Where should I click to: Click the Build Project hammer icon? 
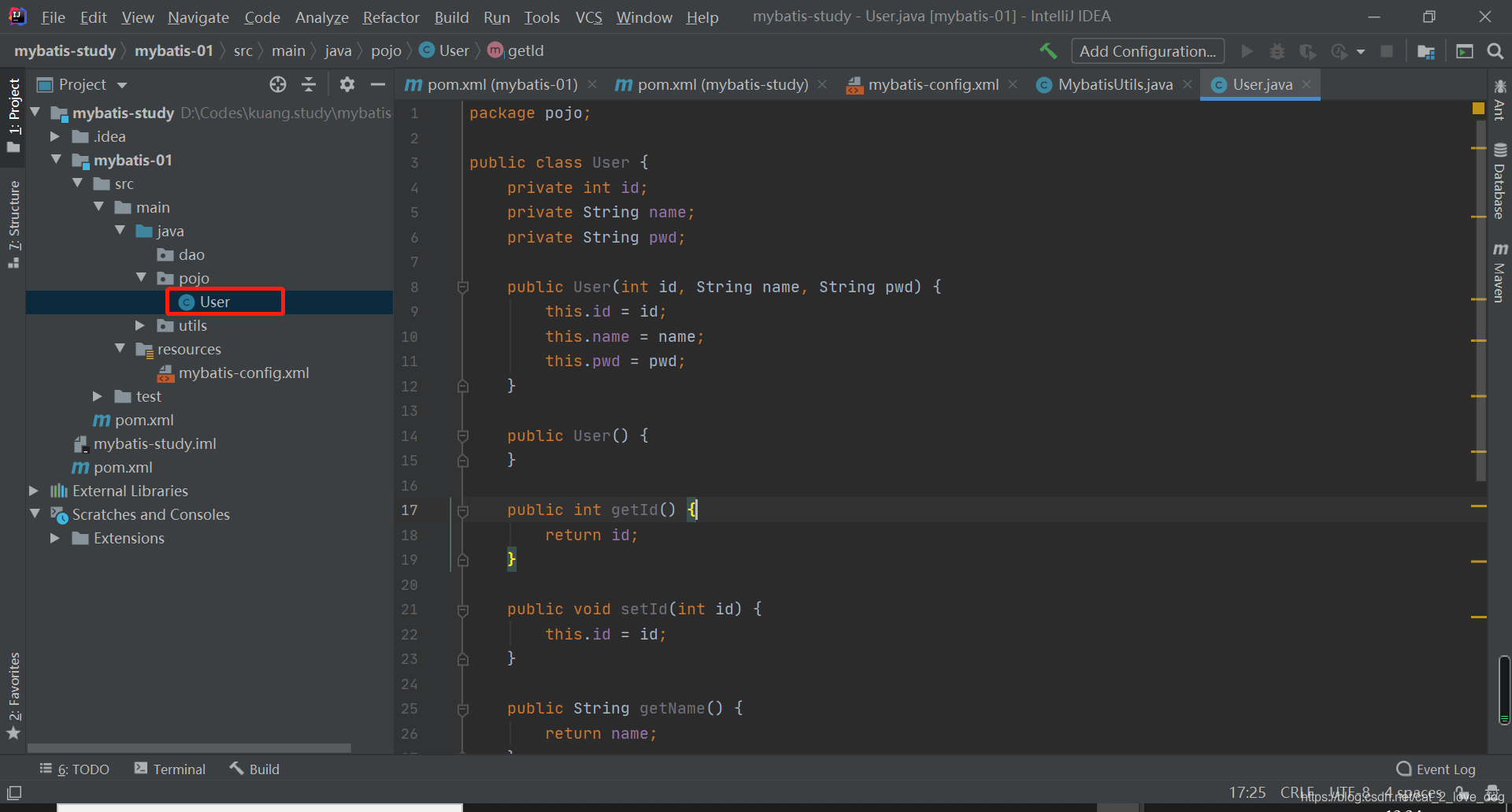pyautogui.click(x=1048, y=51)
